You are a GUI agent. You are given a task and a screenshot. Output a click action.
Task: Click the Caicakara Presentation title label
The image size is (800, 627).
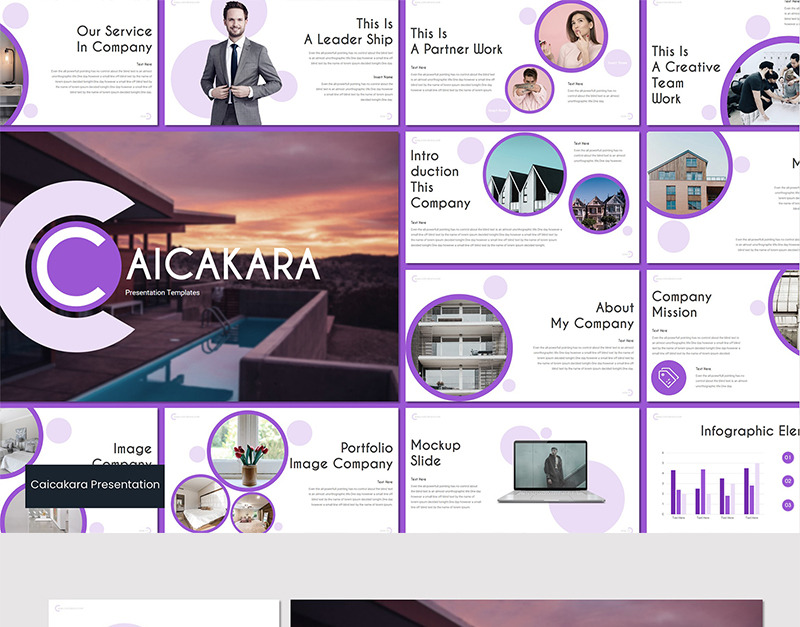coord(95,485)
